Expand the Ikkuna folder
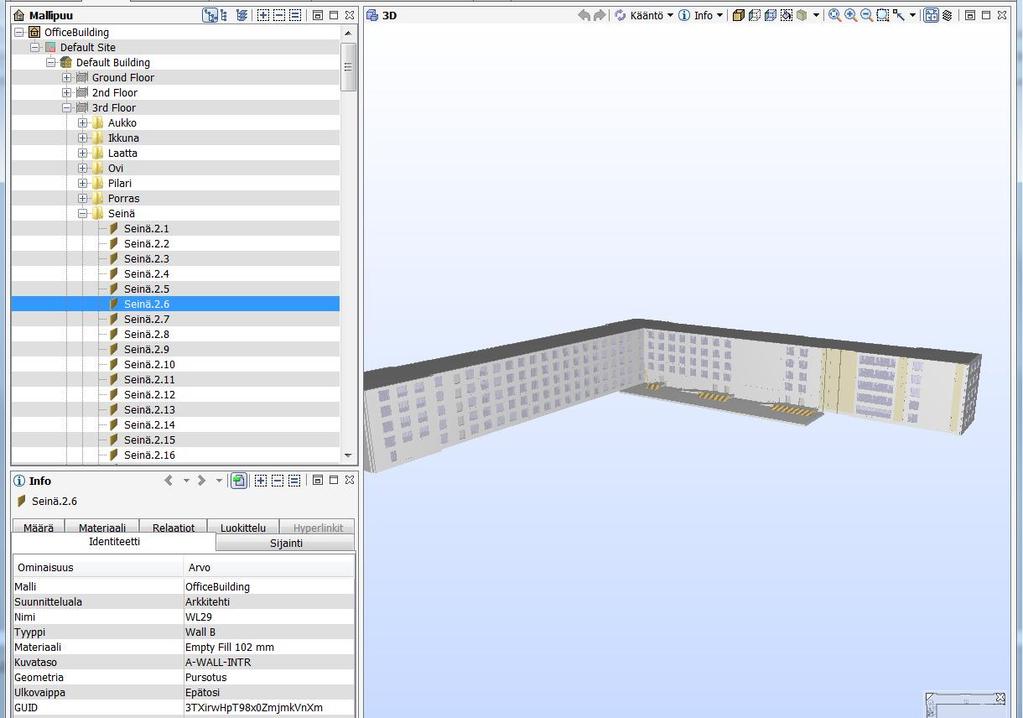Screen dimensions: 1023x718 coord(82,138)
